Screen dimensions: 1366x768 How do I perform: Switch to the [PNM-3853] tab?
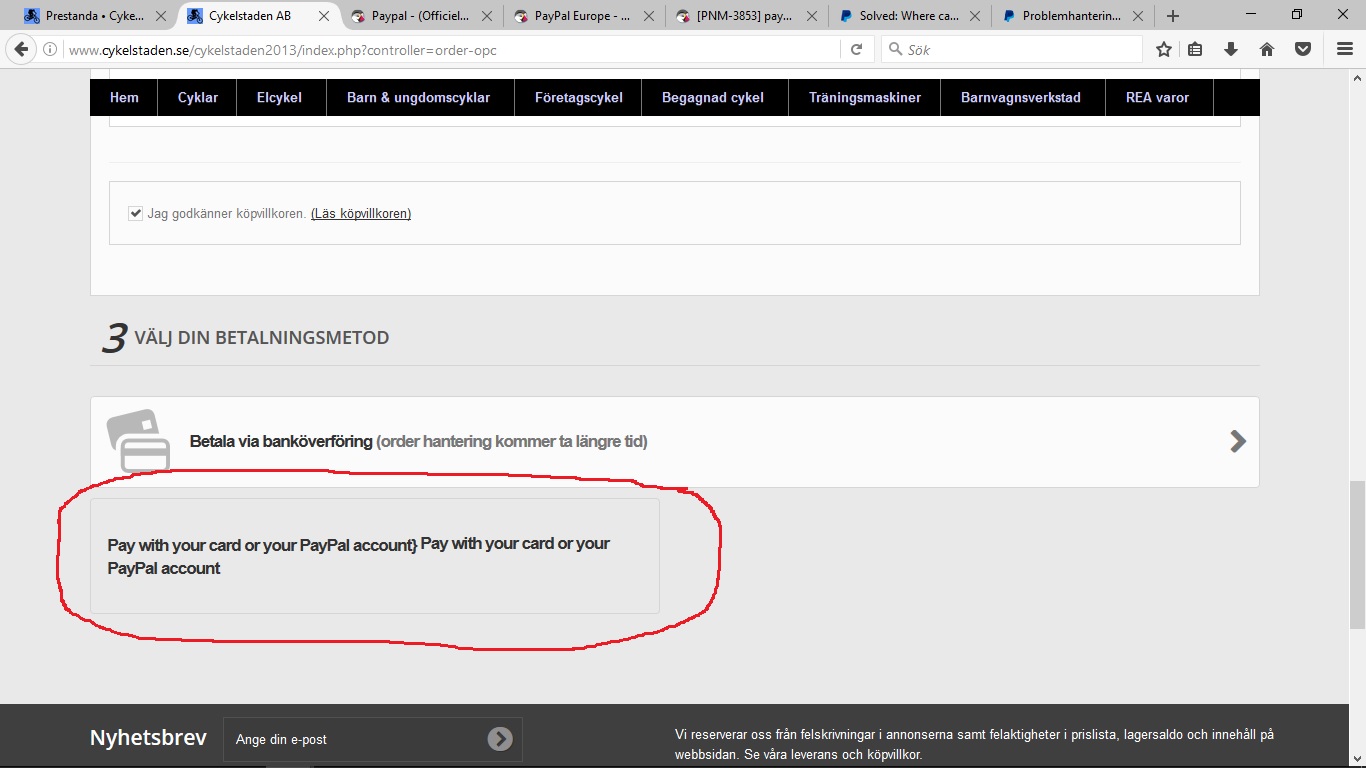[x=746, y=16]
